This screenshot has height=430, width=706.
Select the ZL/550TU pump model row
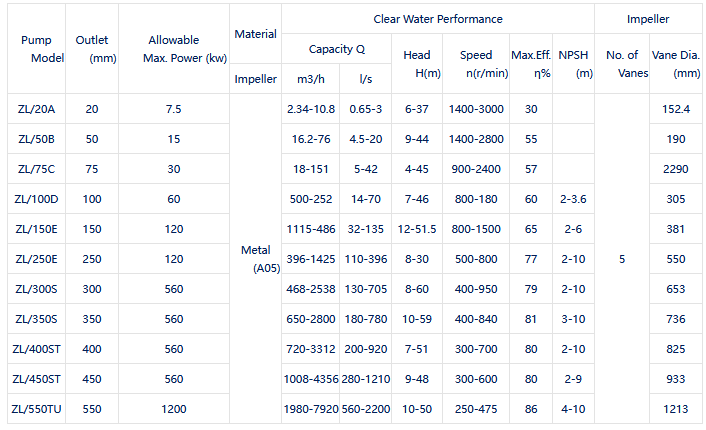pos(36,409)
